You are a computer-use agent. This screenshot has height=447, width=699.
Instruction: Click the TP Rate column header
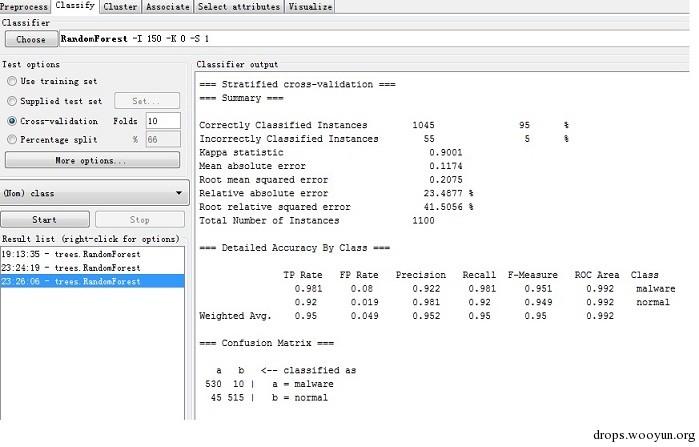303,275
